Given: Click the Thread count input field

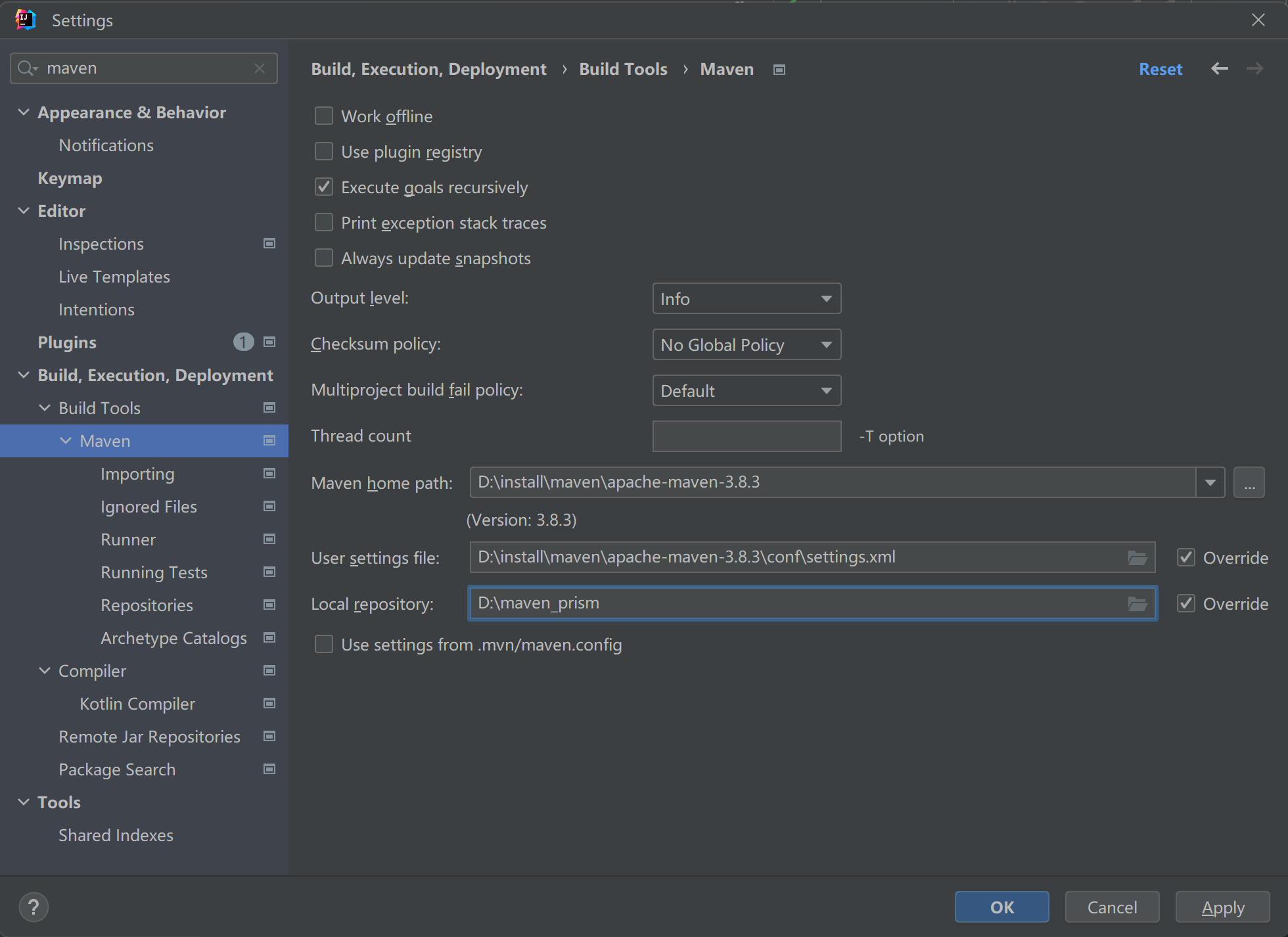Looking at the screenshot, I should pos(747,436).
